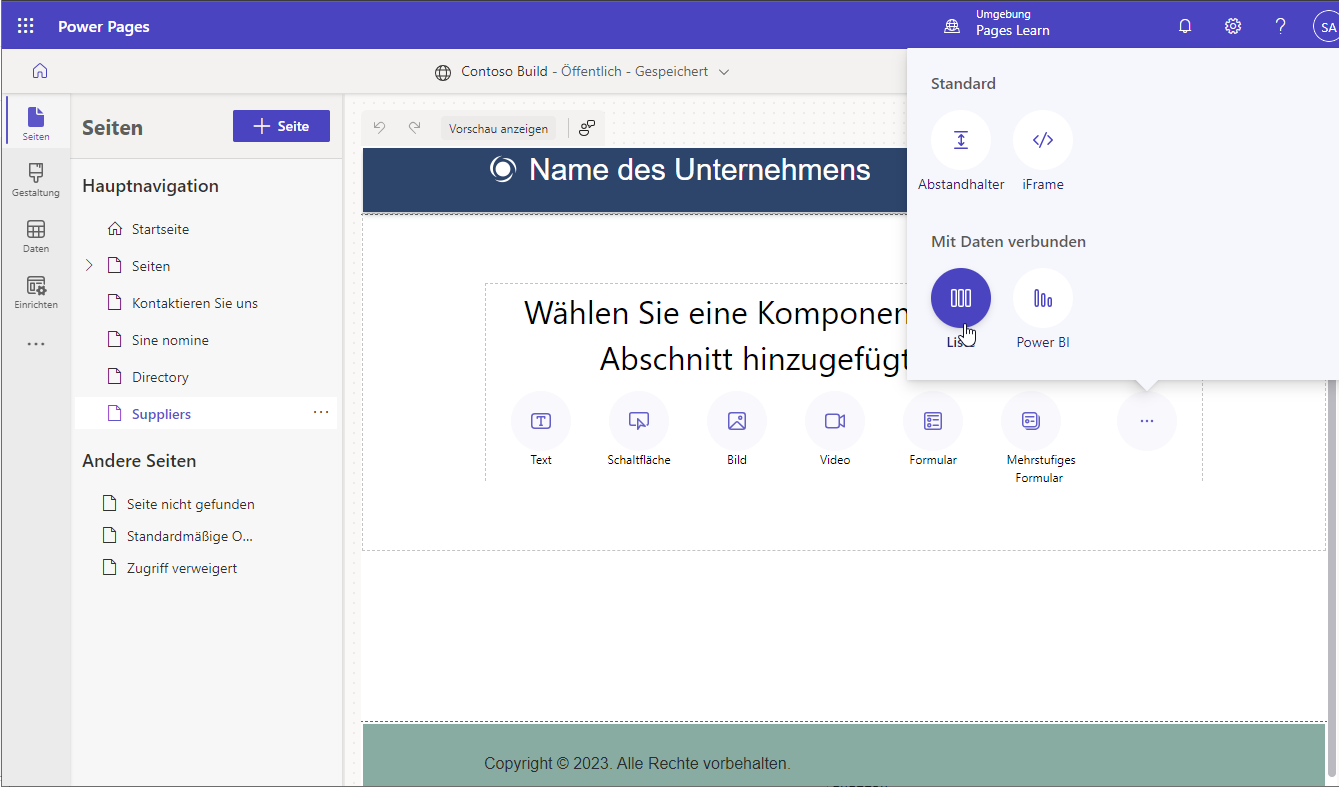Open the notifications bell
Image resolution: width=1339 pixels, height=787 pixels.
pyautogui.click(x=1185, y=26)
